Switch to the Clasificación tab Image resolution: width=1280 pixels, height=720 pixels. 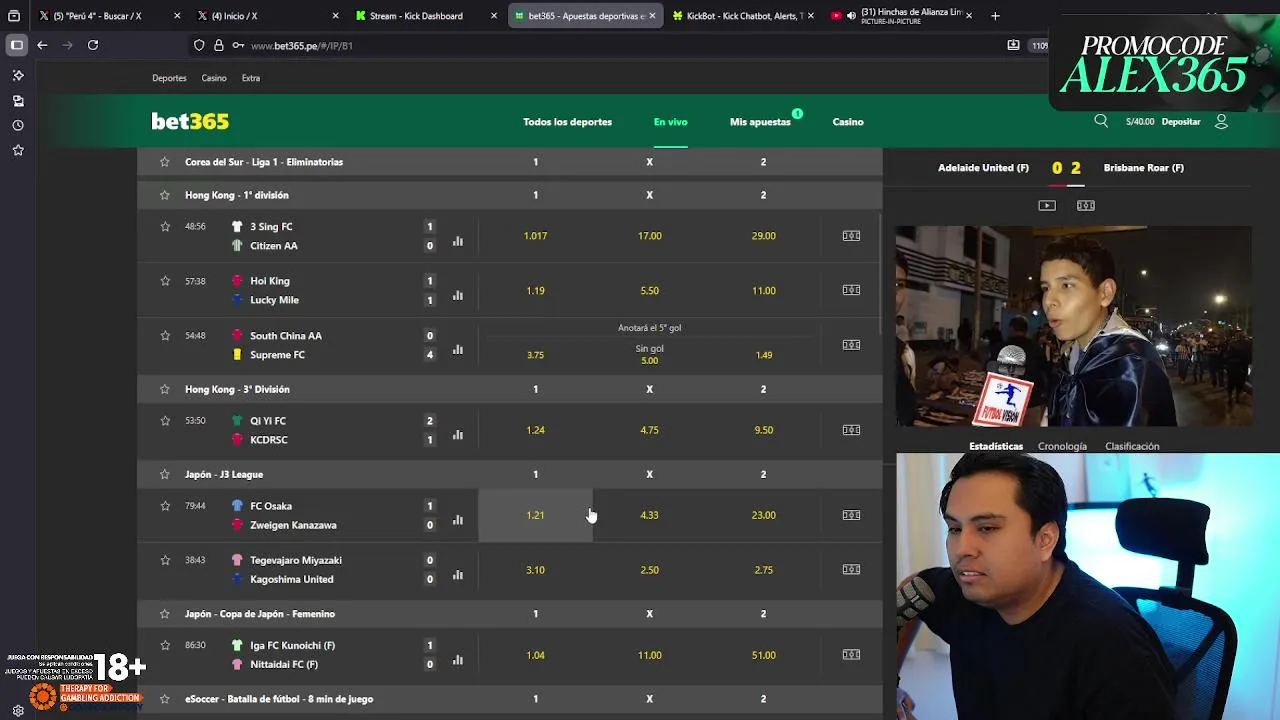[x=1132, y=446]
